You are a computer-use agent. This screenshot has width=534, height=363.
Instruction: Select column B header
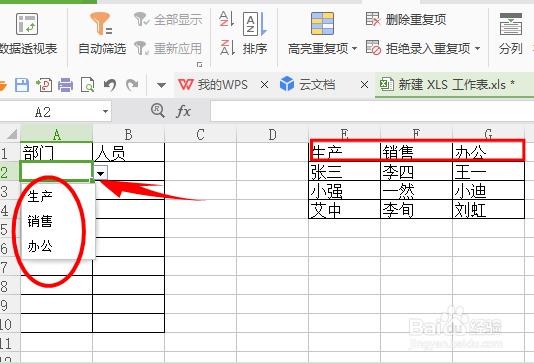(128, 134)
